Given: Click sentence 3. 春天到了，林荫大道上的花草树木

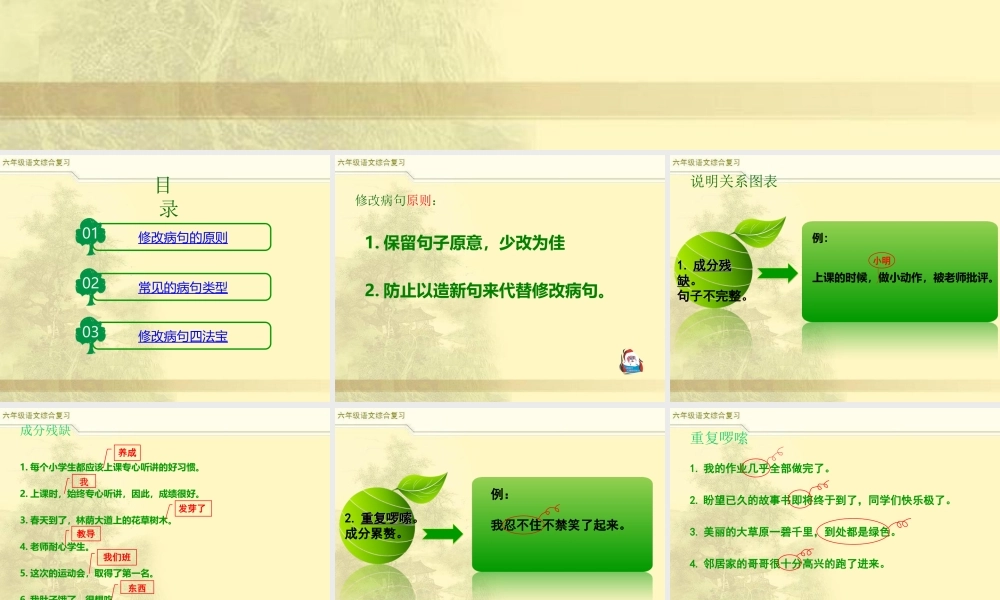Looking at the screenshot, I should [x=96, y=520].
